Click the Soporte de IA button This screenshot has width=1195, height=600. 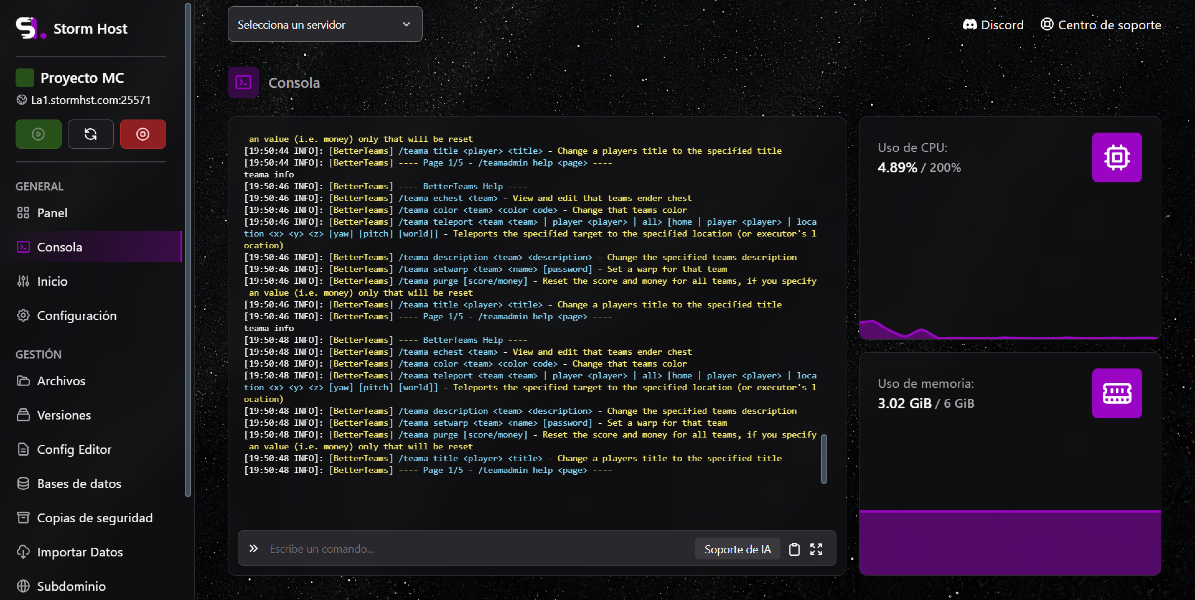(x=737, y=549)
